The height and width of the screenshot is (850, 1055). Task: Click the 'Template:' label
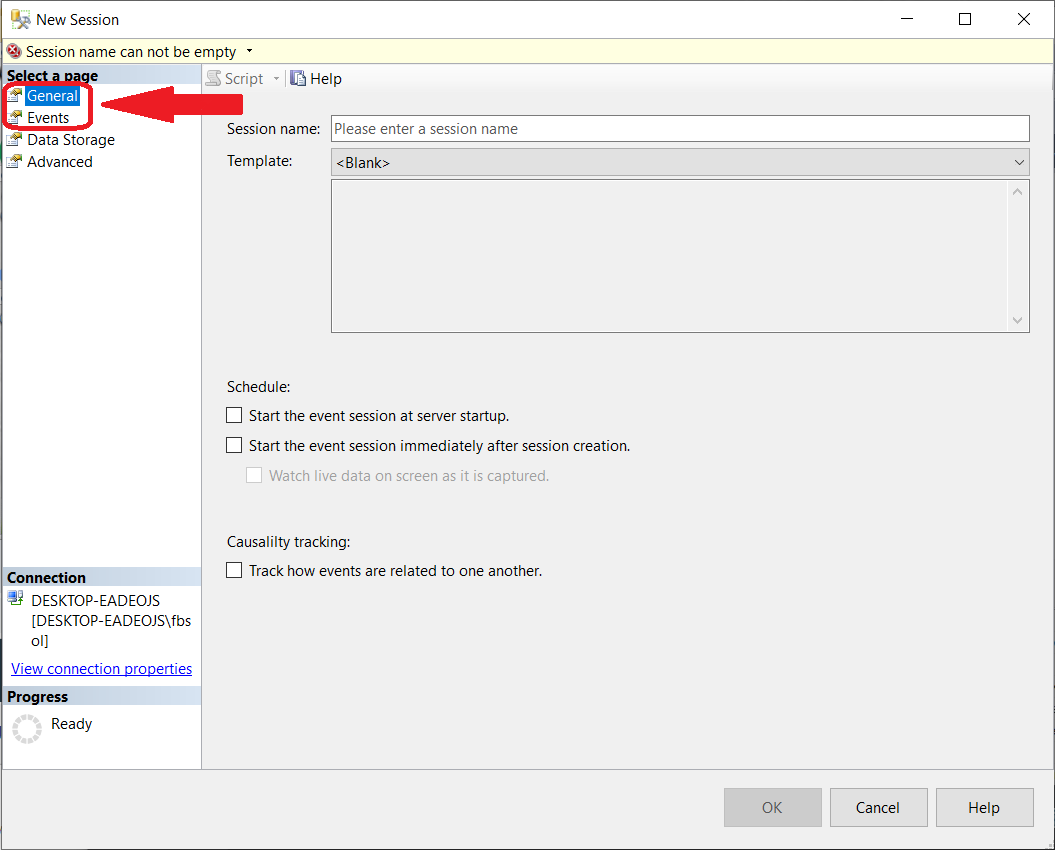tap(260, 161)
